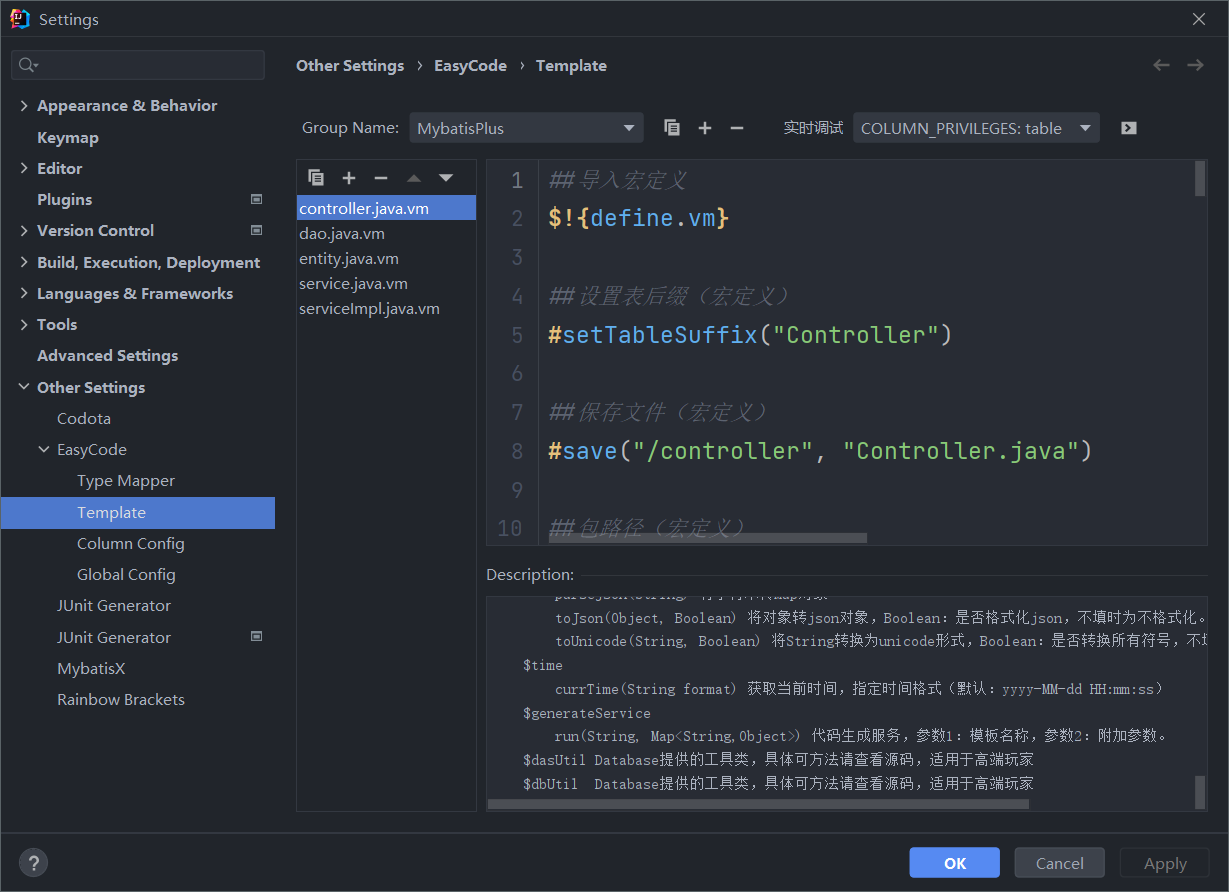The width and height of the screenshot is (1229, 892).
Task: Select Global Config under EasyCode
Action: 126,574
